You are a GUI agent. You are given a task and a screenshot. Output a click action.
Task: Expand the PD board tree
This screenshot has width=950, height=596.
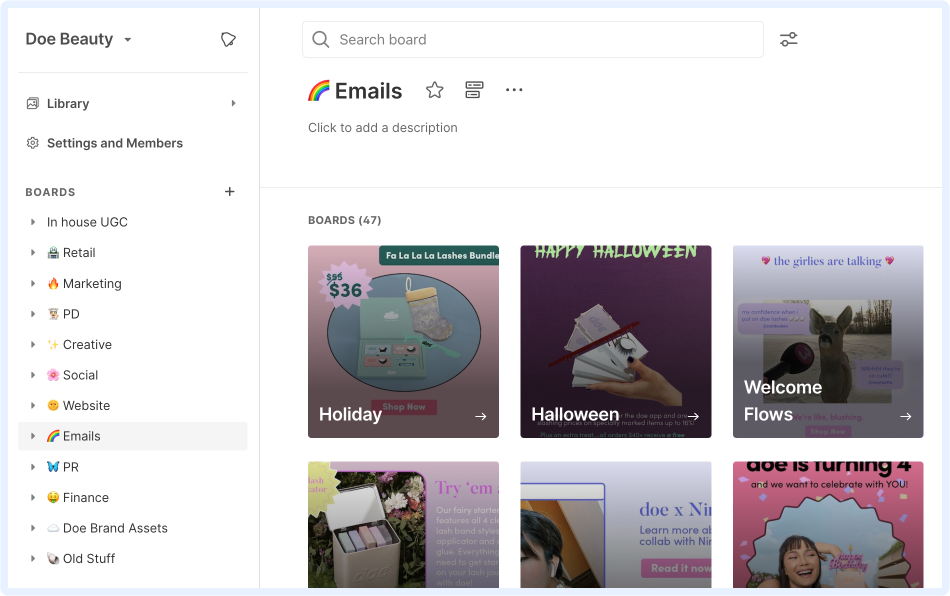(x=33, y=314)
